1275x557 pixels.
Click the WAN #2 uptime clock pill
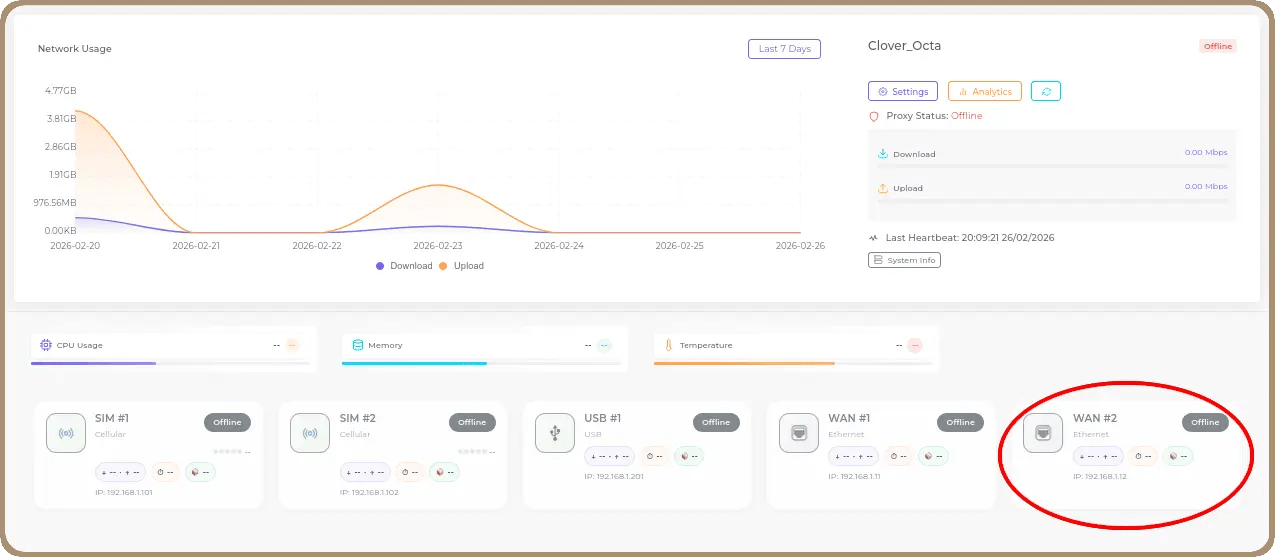tap(1142, 456)
